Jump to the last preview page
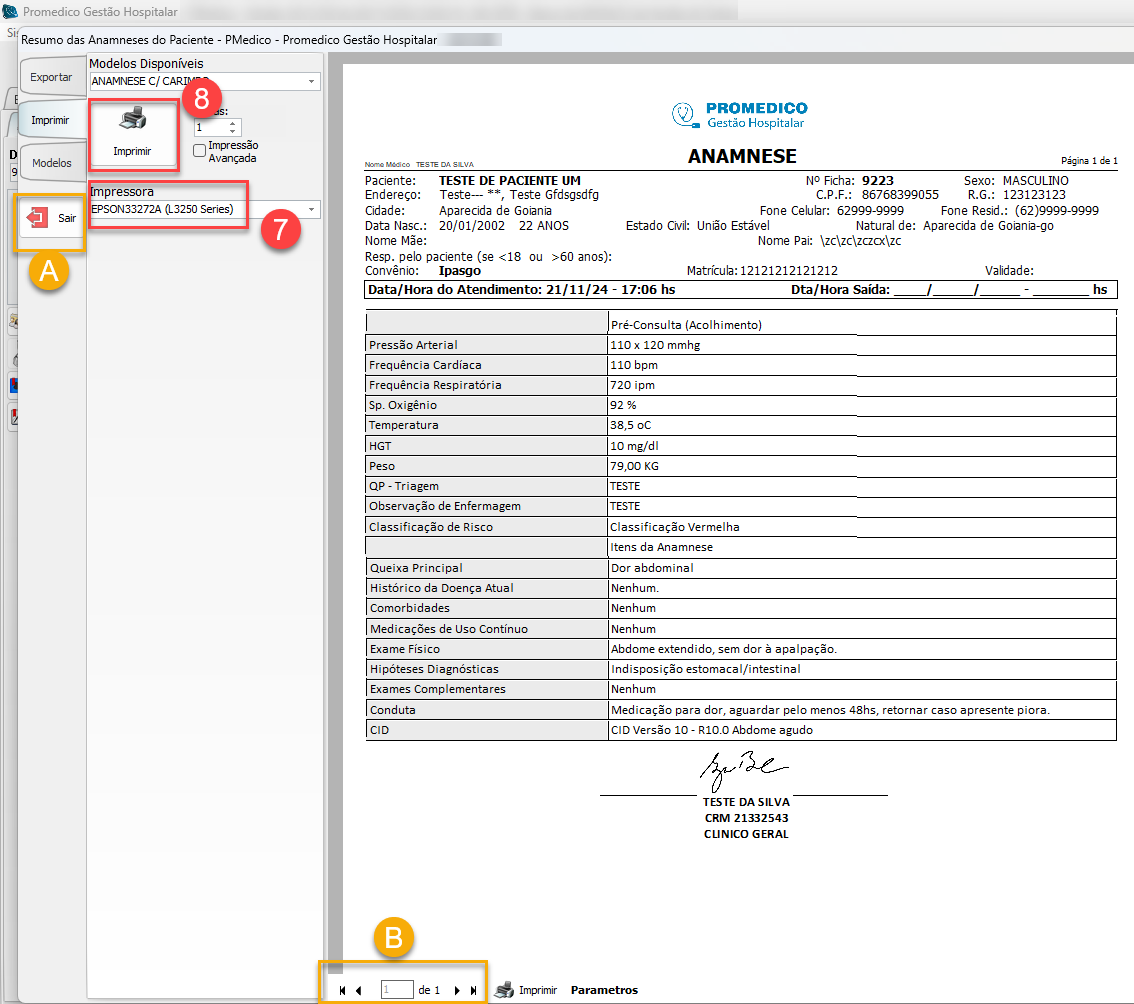Screen dimensions: 1134x1004 (x=474, y=990)
